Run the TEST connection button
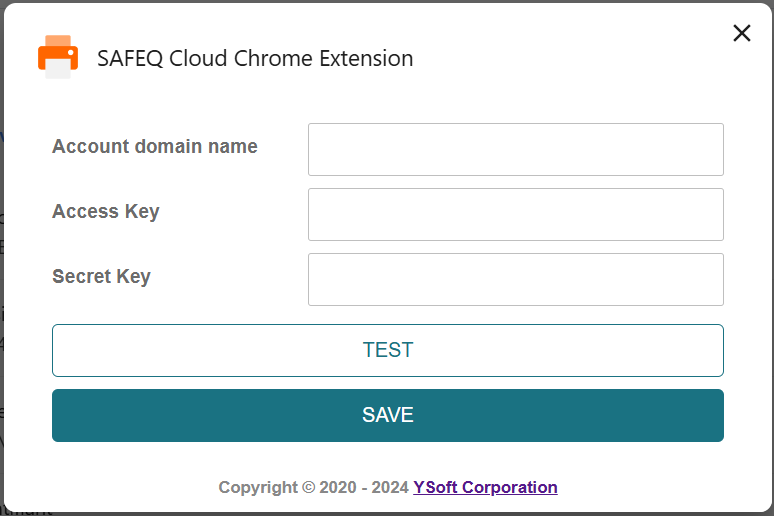Screen dimensions: 774x516 [x=388, y=350]
